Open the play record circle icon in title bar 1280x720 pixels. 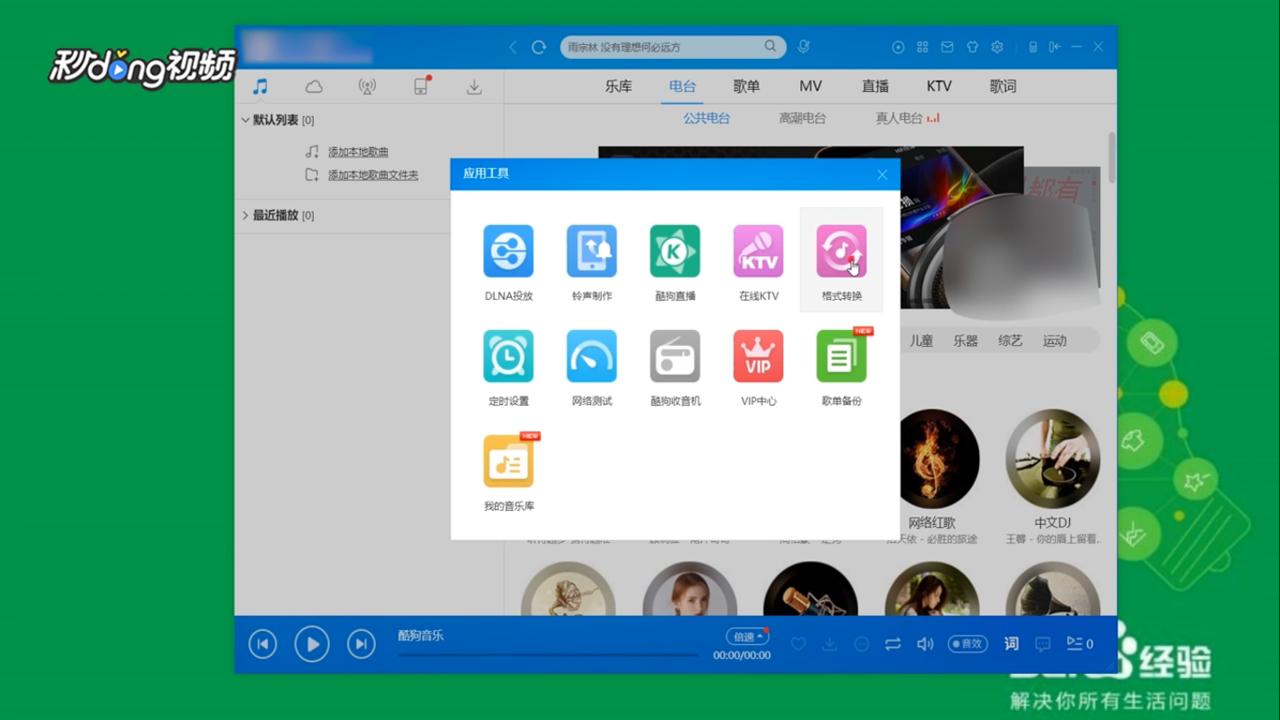coord(898,47)
